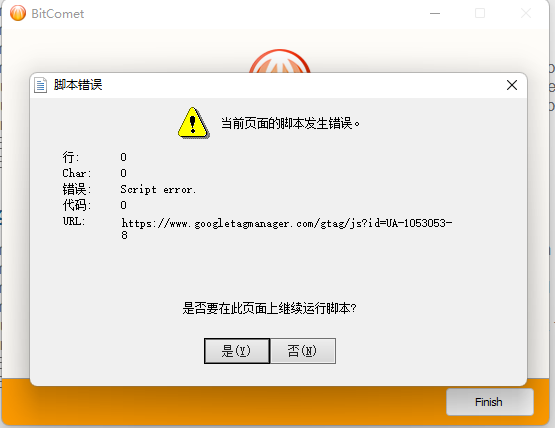
Task: Maximize the BitComet installer window
Action: pos(480,13)
